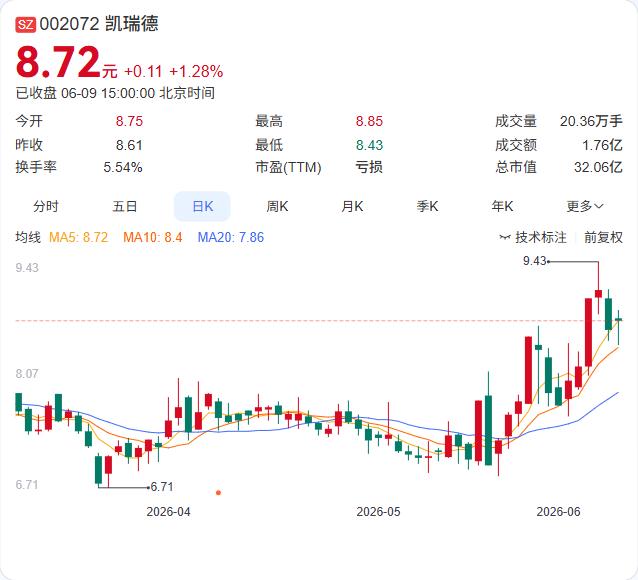Show the 季K quarterly chart tab
638x580 pixels.
pyautogui.click(x=427, y=206)
